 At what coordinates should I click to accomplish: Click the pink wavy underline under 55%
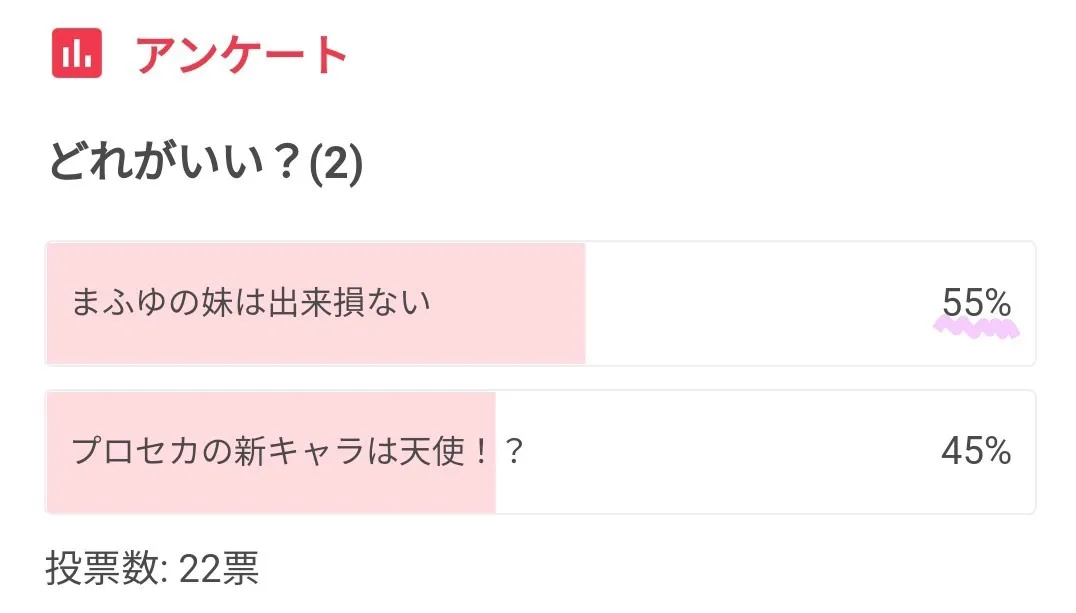coord(976,328)
